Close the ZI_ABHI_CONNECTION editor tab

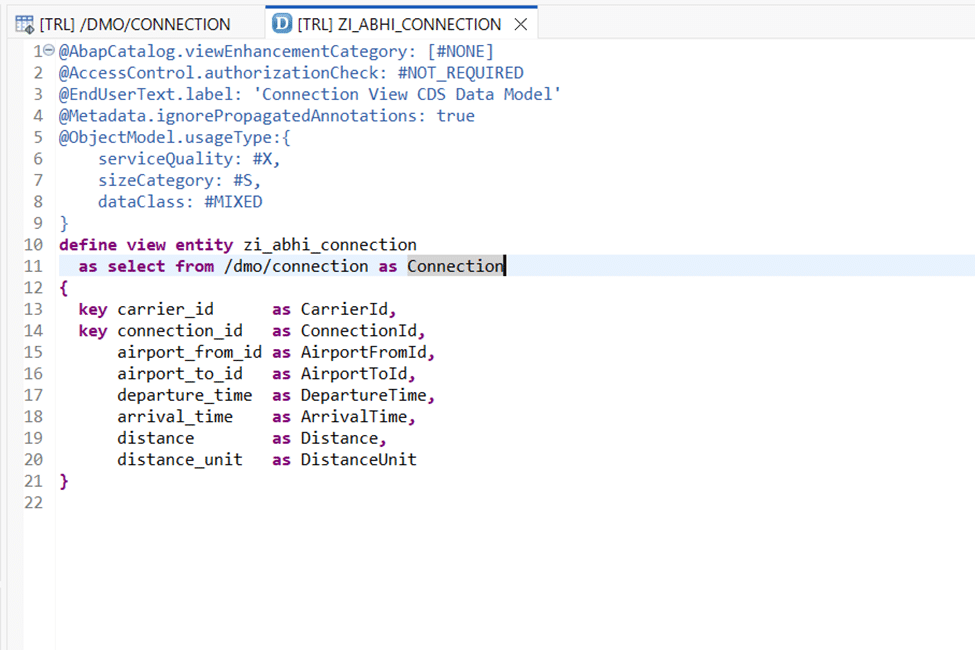(520, 24)
